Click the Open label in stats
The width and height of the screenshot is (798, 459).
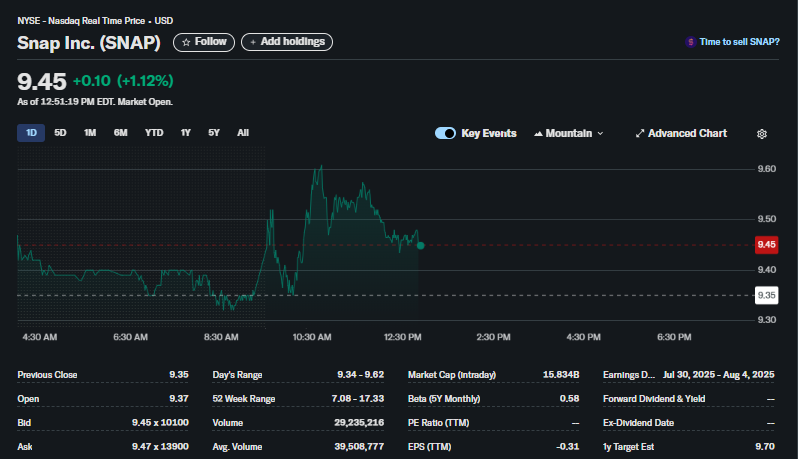28,399
